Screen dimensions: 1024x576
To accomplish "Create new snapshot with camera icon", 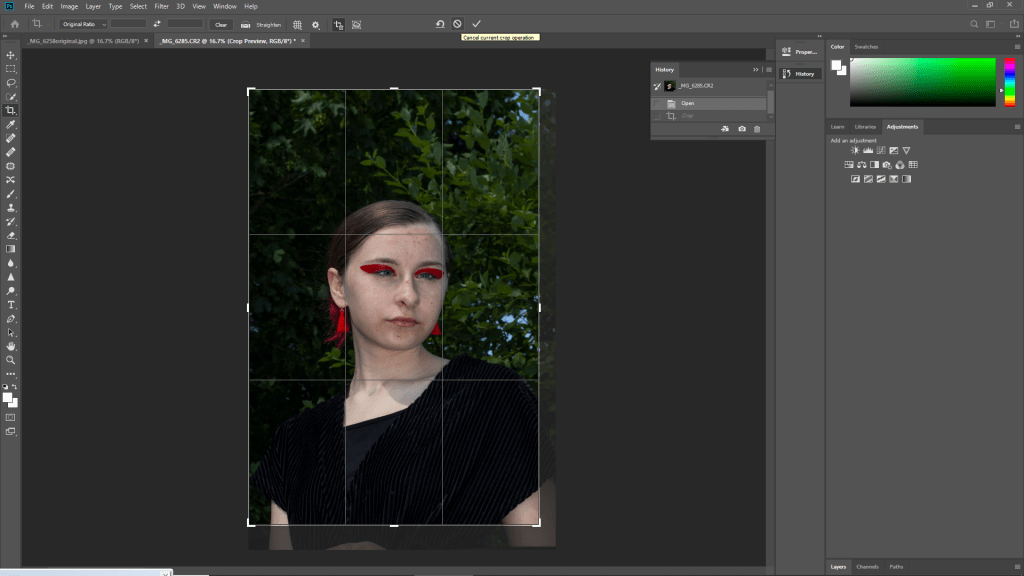I will [741, 129].
